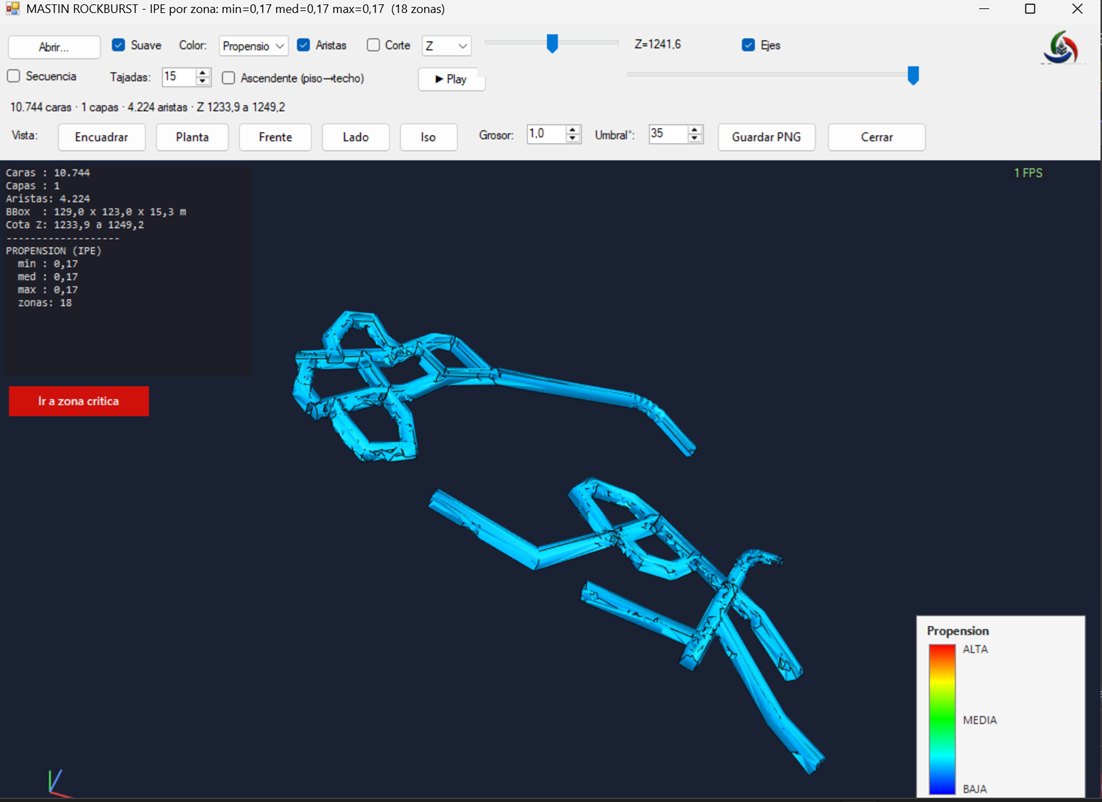Click Guardar PNG button

pos(766,137)
